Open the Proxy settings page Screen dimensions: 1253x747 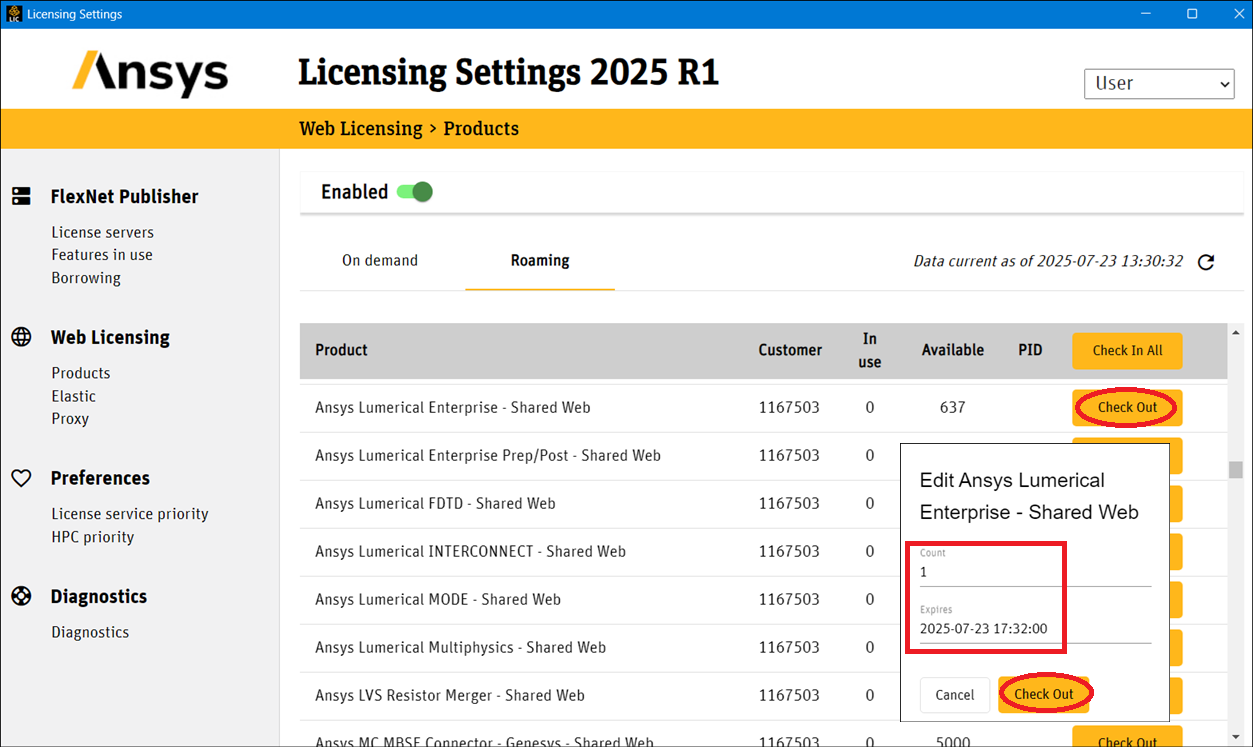click(70, 419)
